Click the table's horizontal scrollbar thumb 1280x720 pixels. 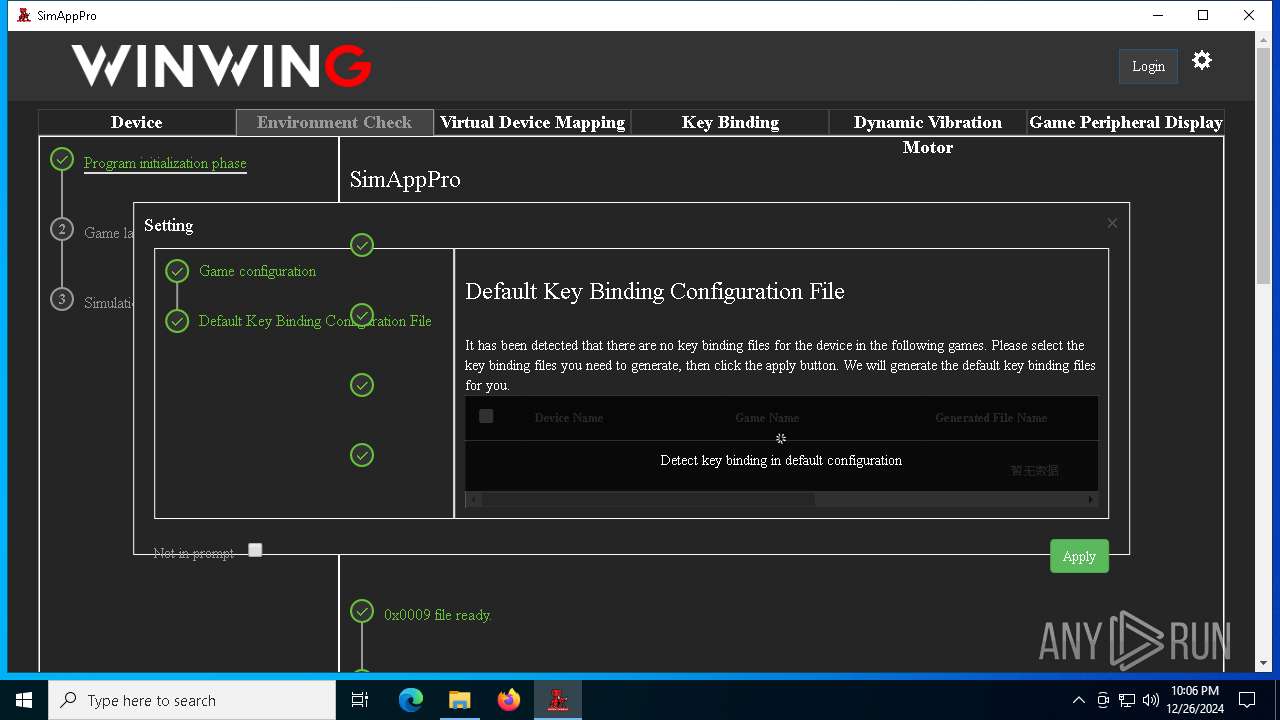pyautogui.click(x=649, y=499)
